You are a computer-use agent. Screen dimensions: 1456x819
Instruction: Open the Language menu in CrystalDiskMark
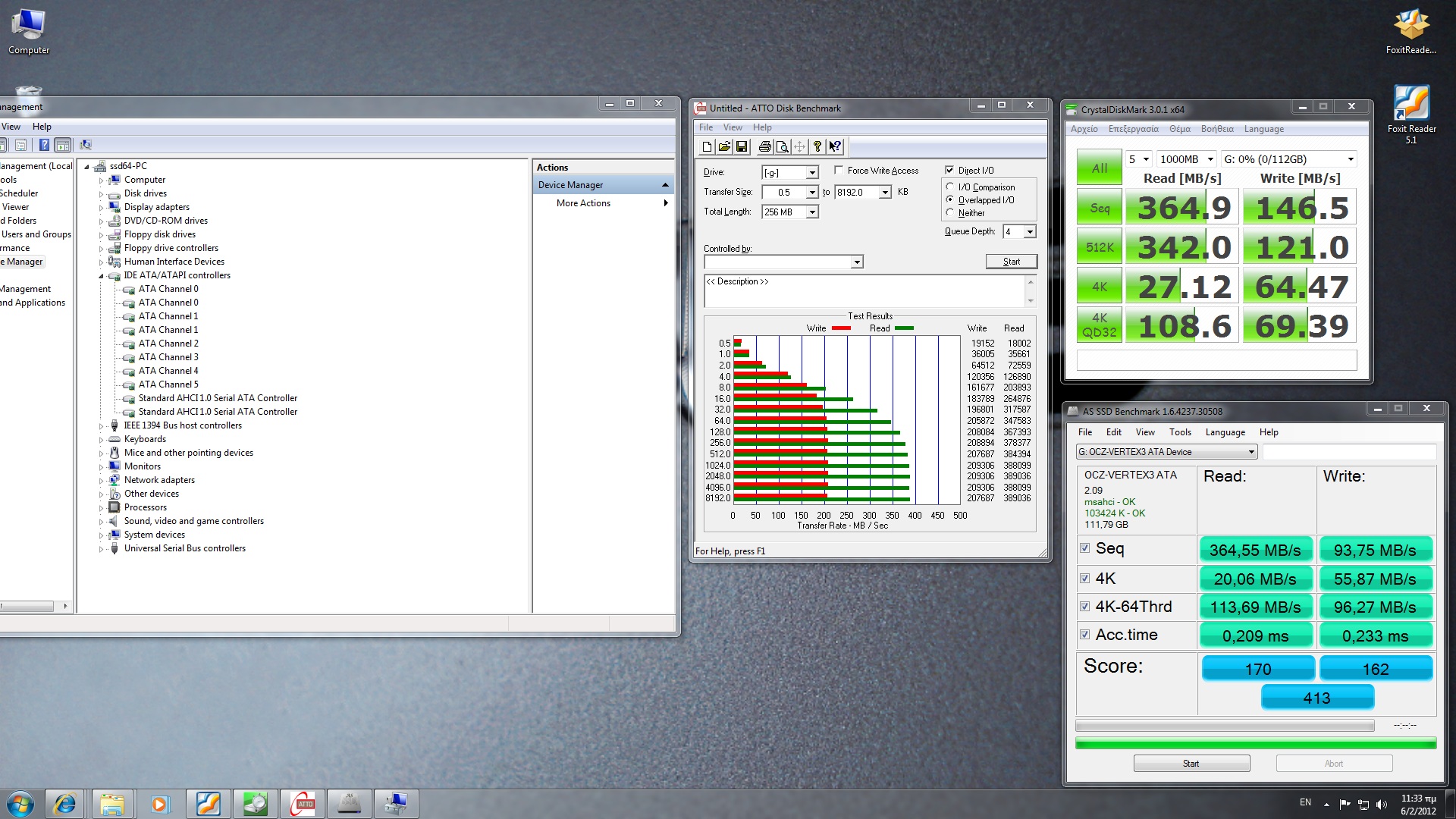point(1263,129)
